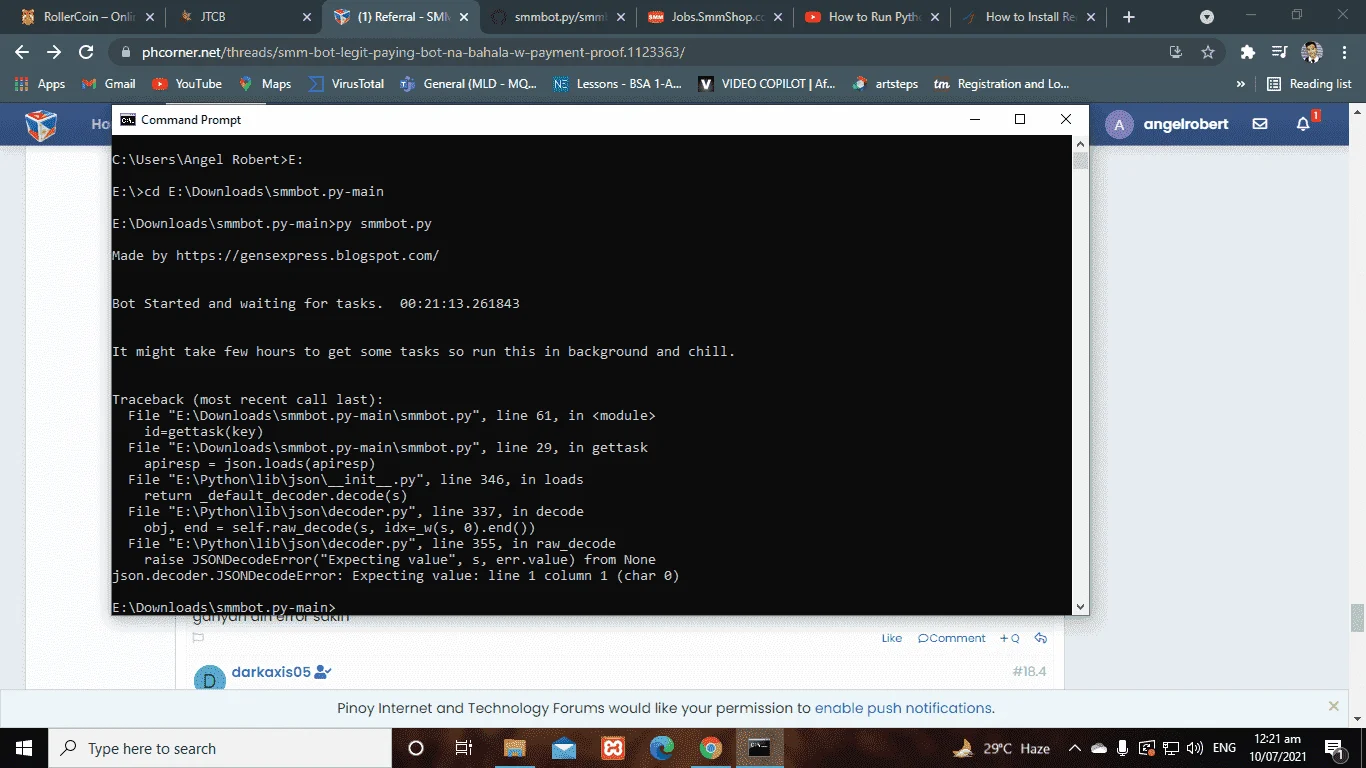Open the forum alerts bell icon
Viewport: 1366px width, 768px height.
click(1303, 124)
